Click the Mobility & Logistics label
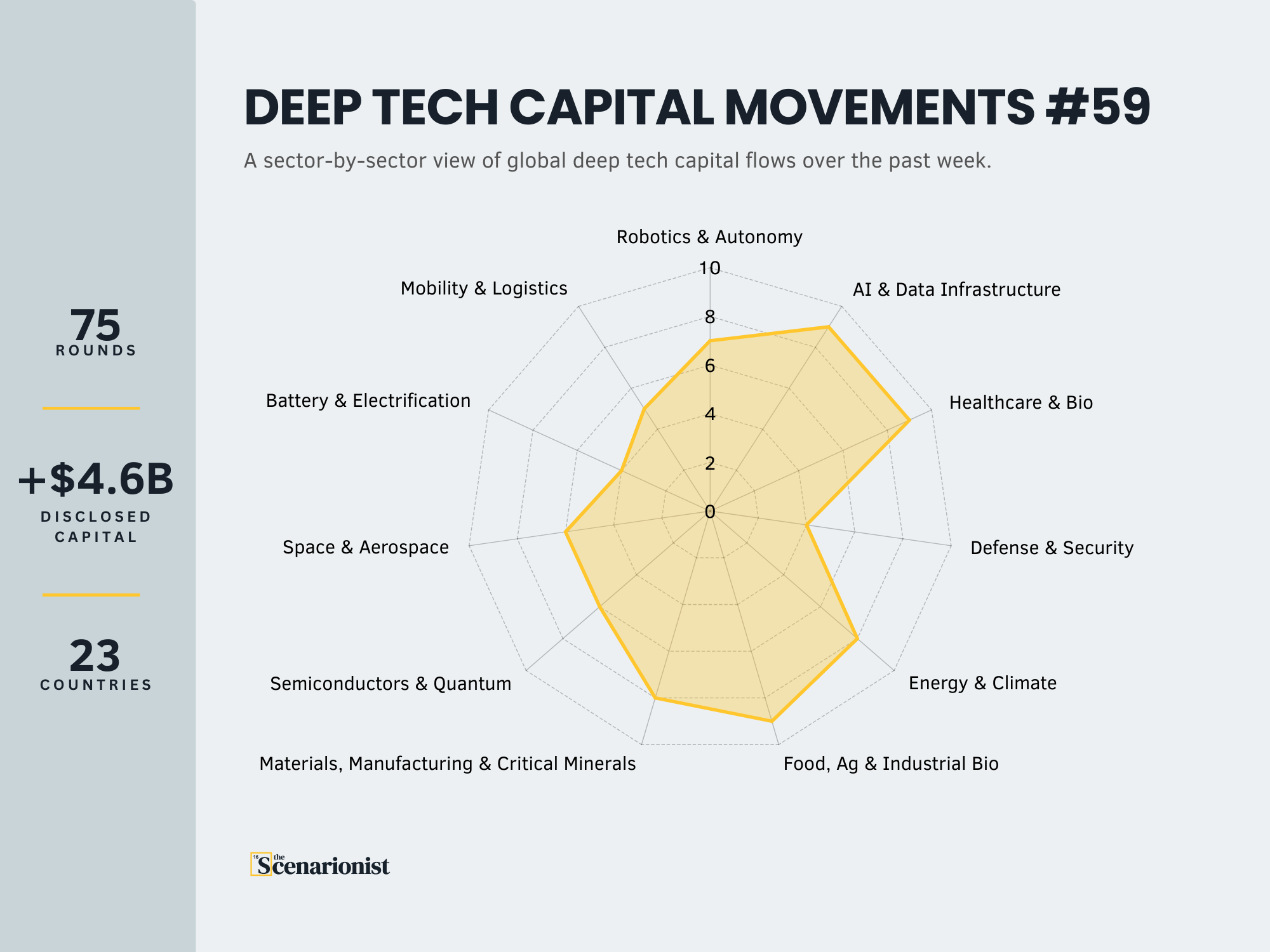This screenshot has height=952, width=1270. pyautogui.click(x=484, y=289)
